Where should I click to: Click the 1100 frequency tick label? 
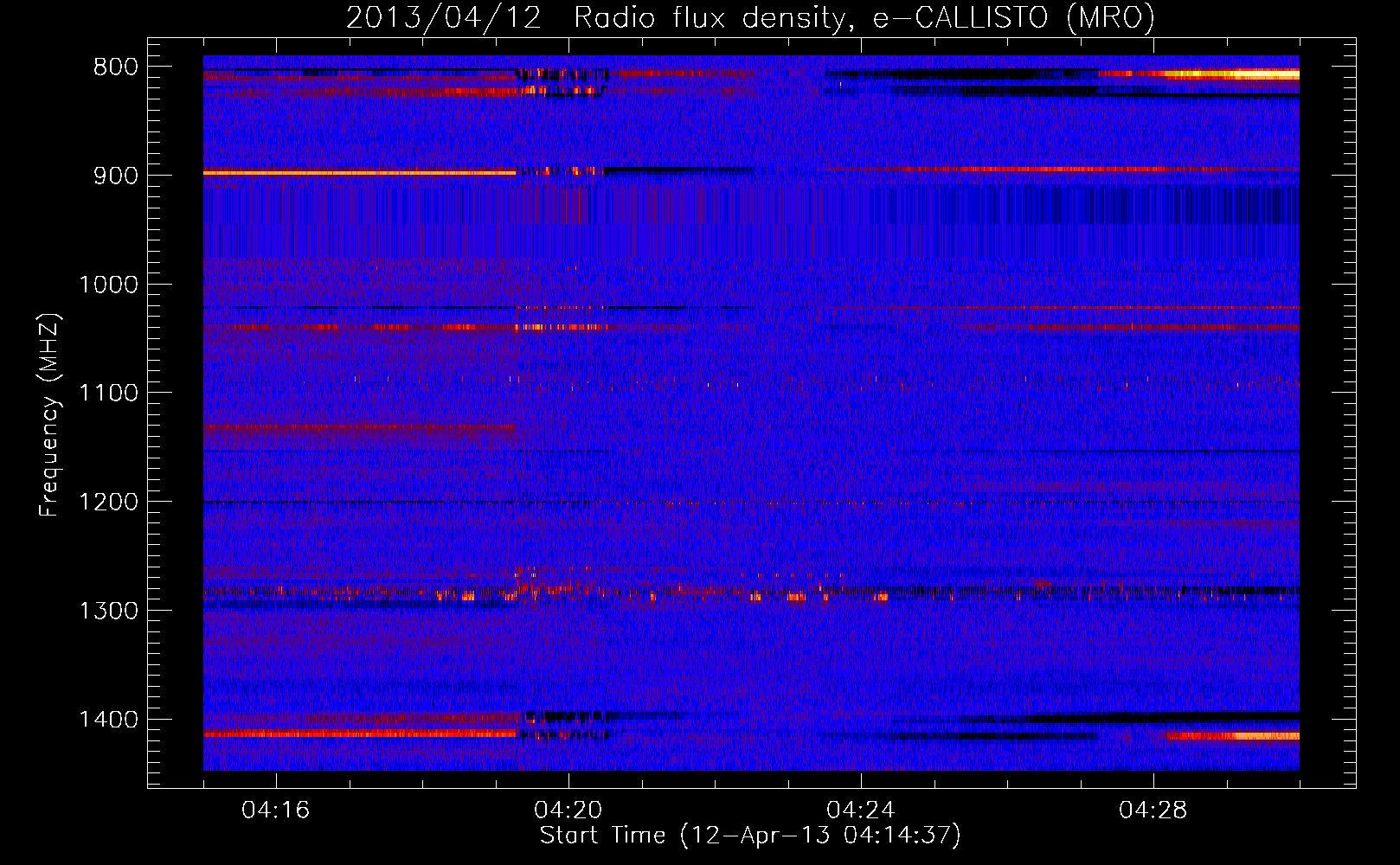coord(108,394)
